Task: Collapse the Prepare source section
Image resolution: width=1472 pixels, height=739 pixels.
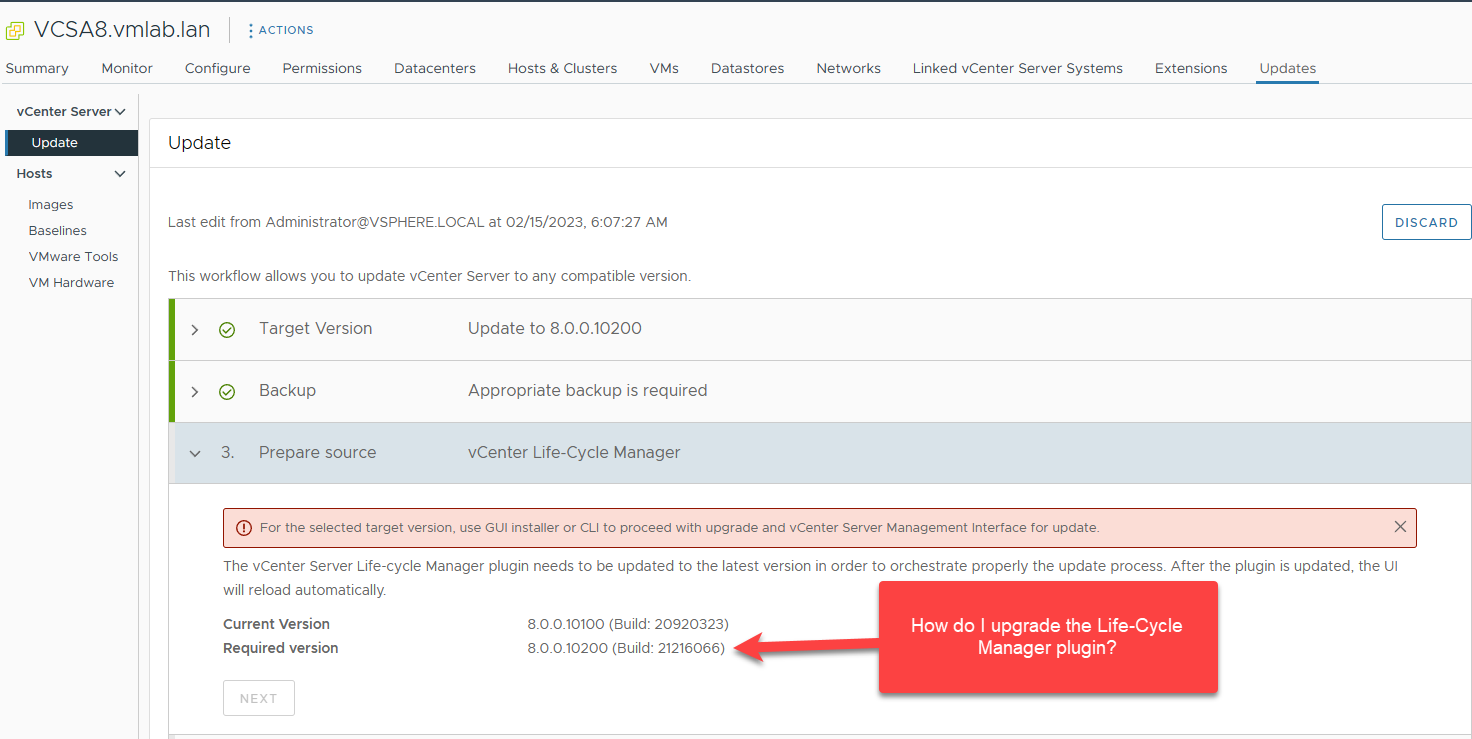Action: tap(195, 453)
